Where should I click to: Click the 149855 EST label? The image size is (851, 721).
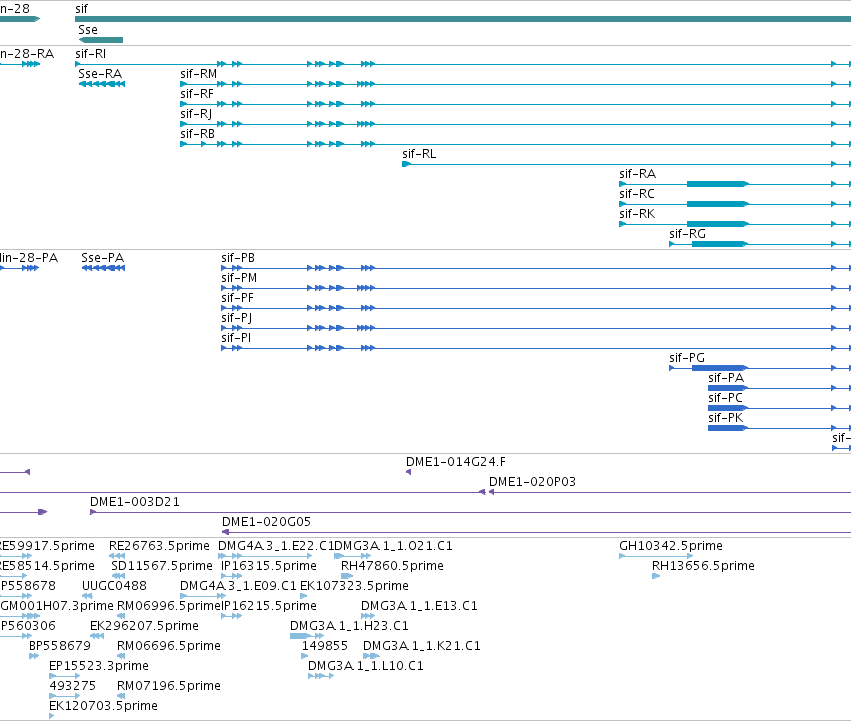325,647
